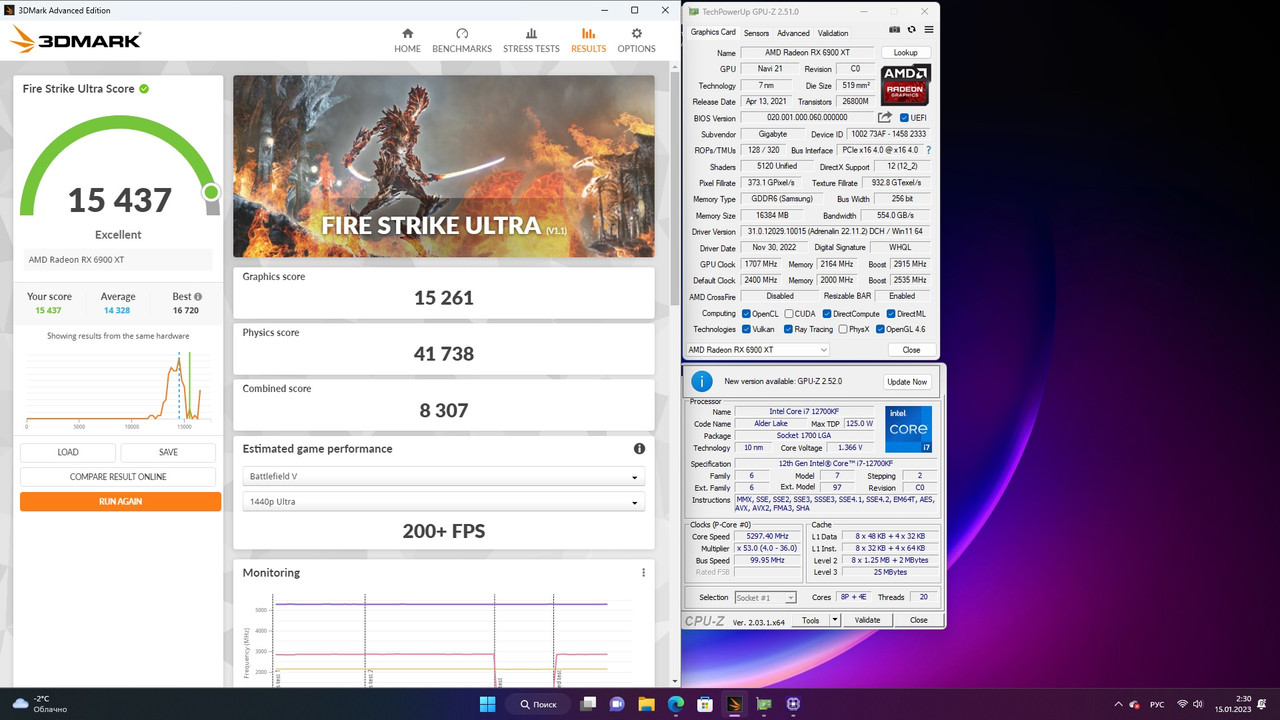This screenshot has width=1280, height=720.
Task: Open the Tools dropdown arrow in CPU-Z
Action: pyautogui.click(x=835, y=620)
